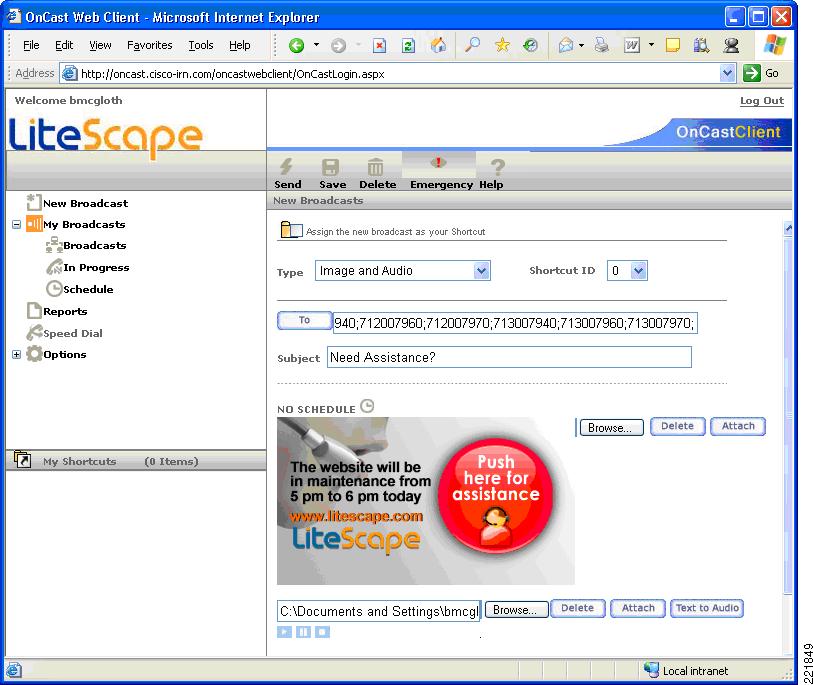Click the Save floppy disk icon
The width and height of the screenshot is (813, 685).
click(x=330, y=167)
